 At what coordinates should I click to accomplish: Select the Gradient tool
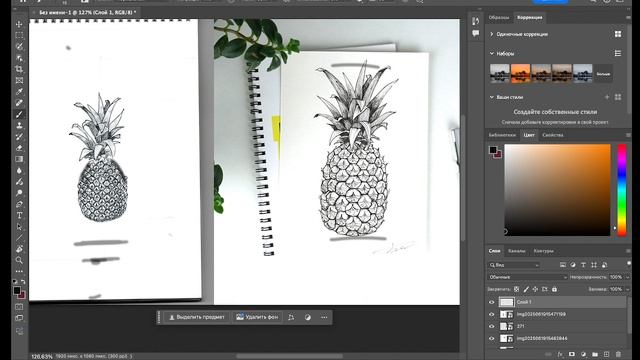click(x=19, y=159)
